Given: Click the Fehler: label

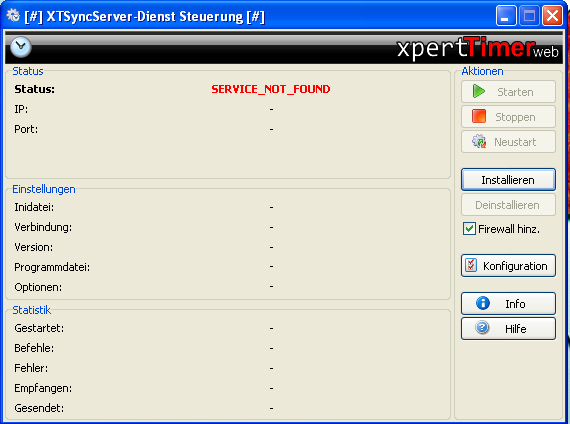Looking at the screenshot, I should point(31,368).
